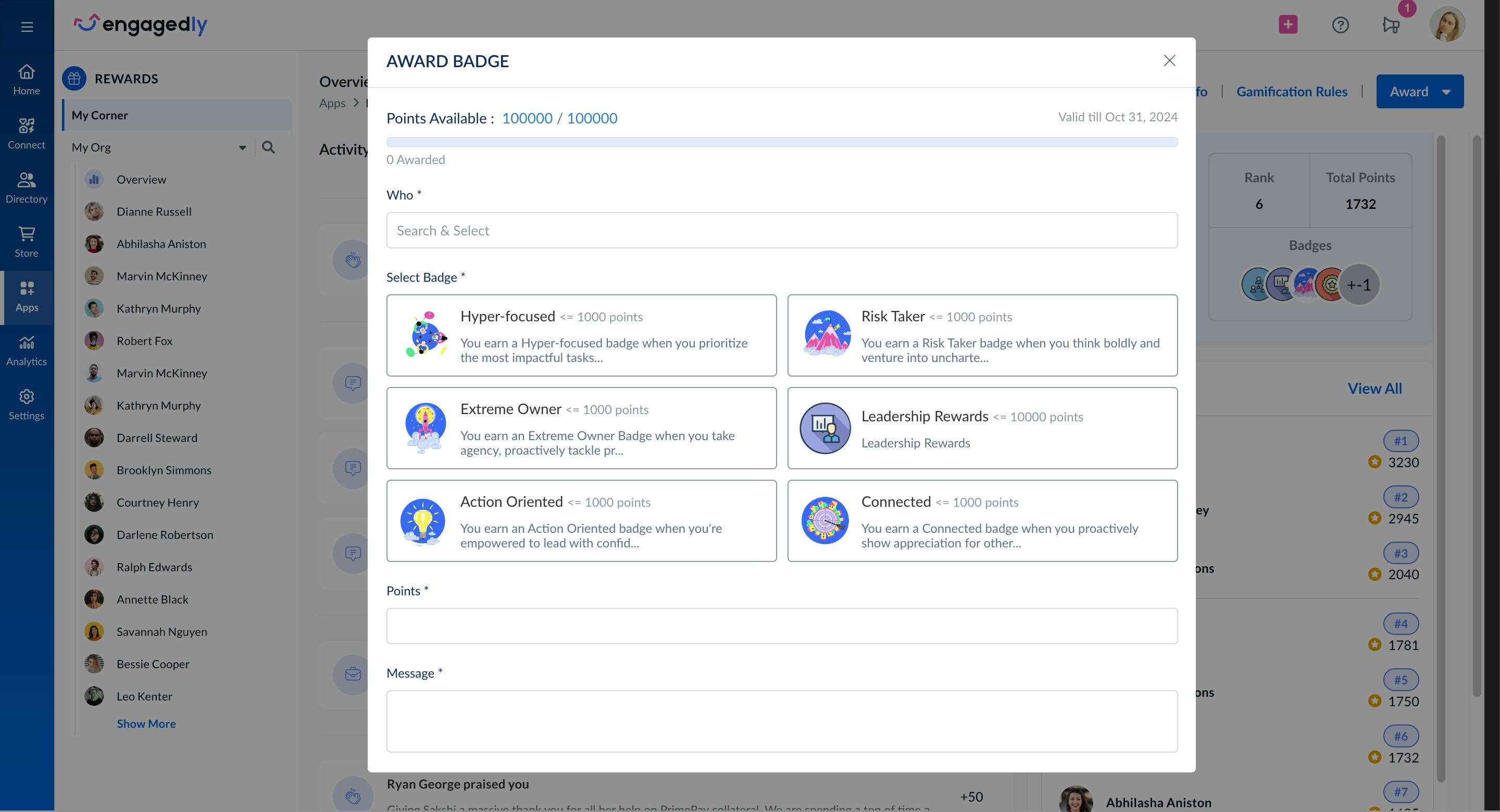Viewport: 1500px width, 812px height.
Task: Open the Award dropdown button
Action: (x=1420, y=91)
